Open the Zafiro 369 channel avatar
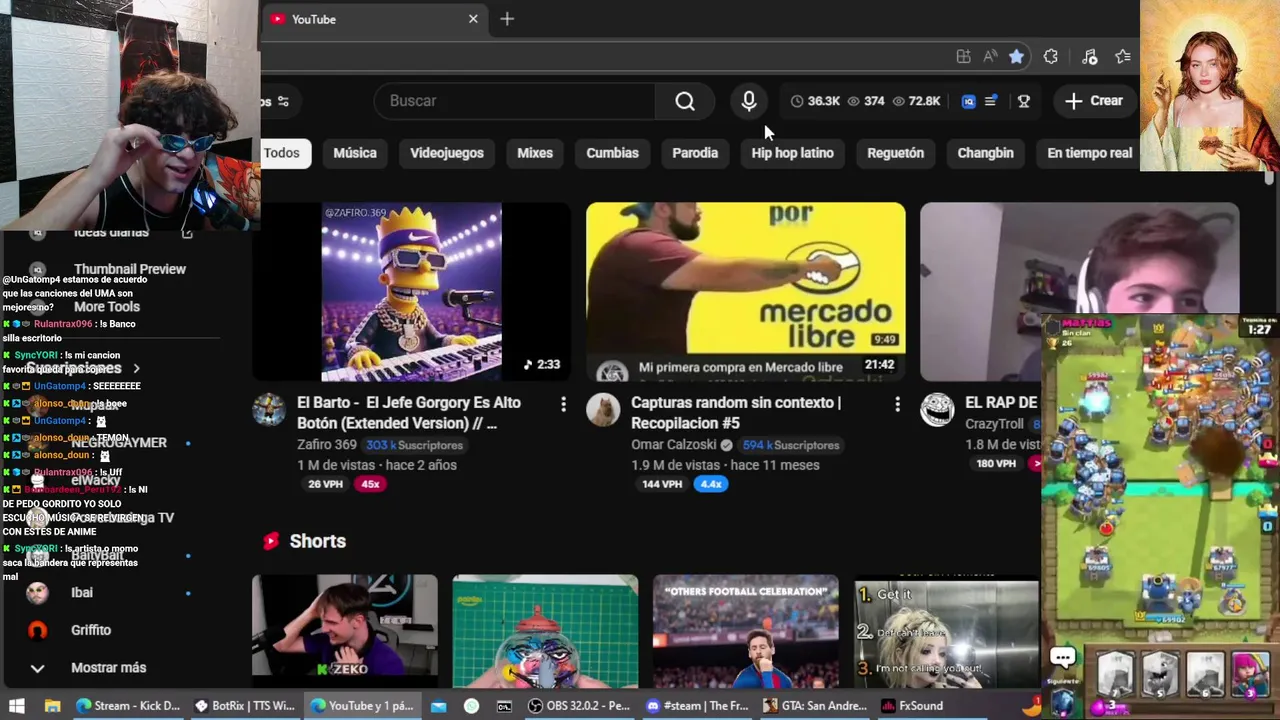Screen dimensions: 1280x720 [x=269, y=410]
